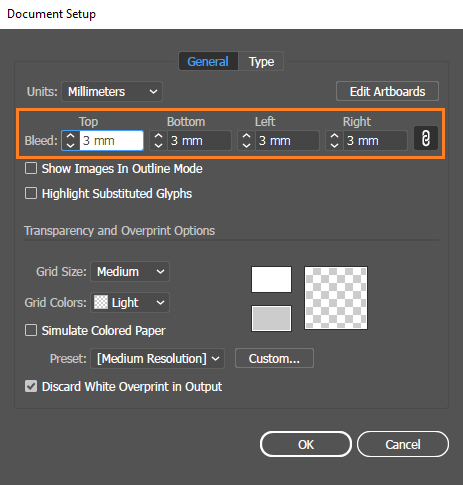Screen dimensions: 463x485
Task: Select the General tab
Action: pos(208,61)
